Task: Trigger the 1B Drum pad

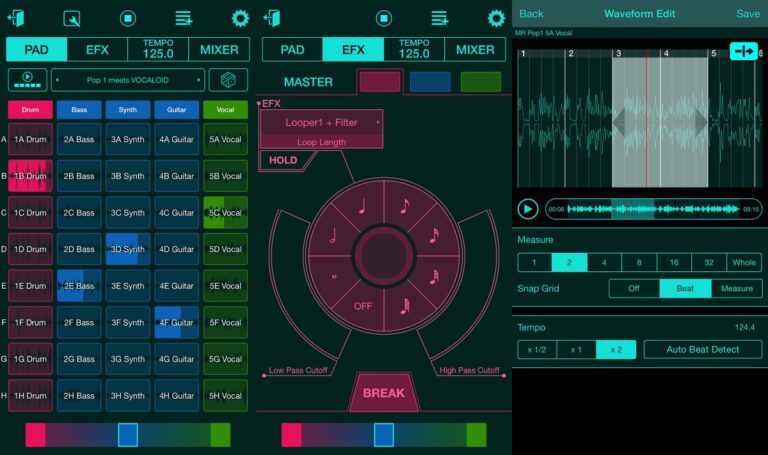Action: tap(30, 176)
